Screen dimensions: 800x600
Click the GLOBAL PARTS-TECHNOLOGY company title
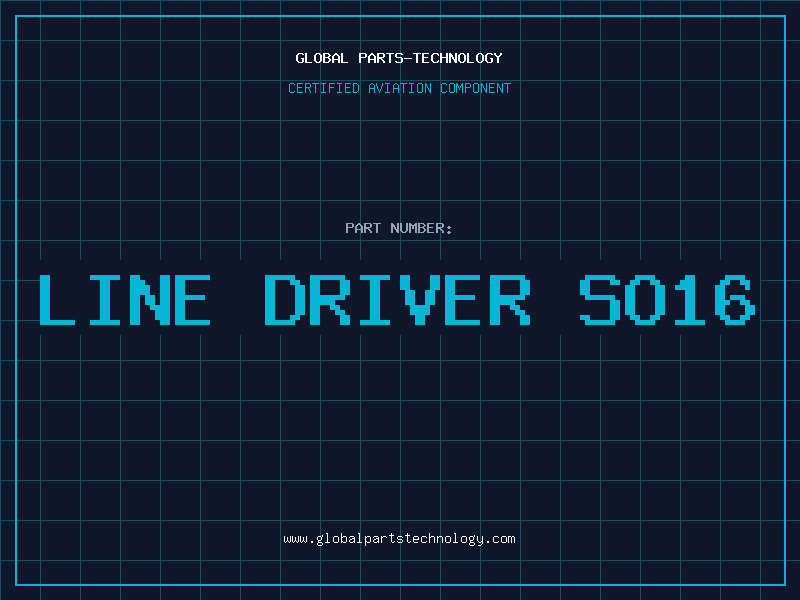(399, 58)
